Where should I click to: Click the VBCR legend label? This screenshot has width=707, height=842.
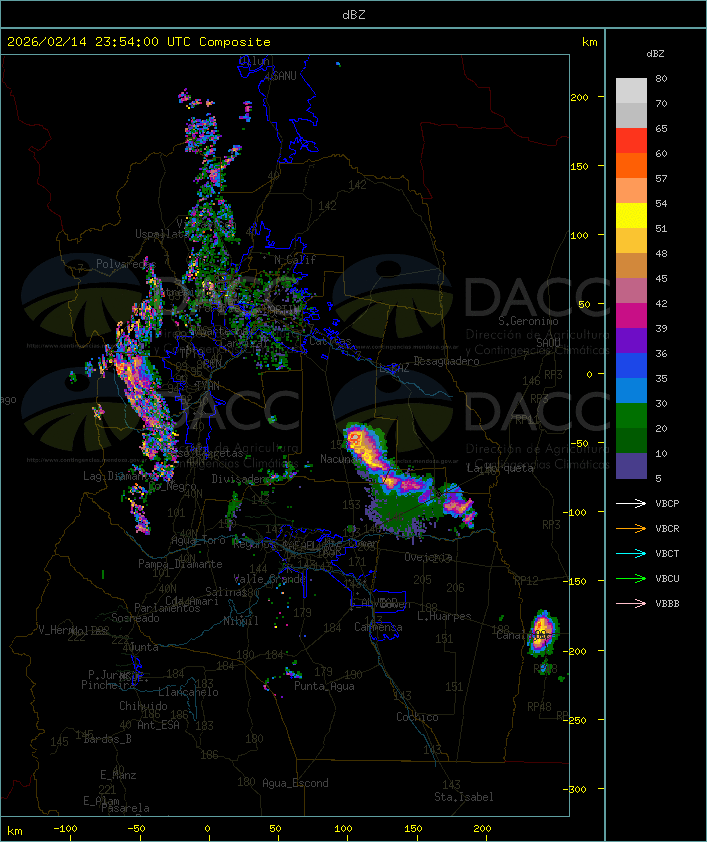coord(667,528)
